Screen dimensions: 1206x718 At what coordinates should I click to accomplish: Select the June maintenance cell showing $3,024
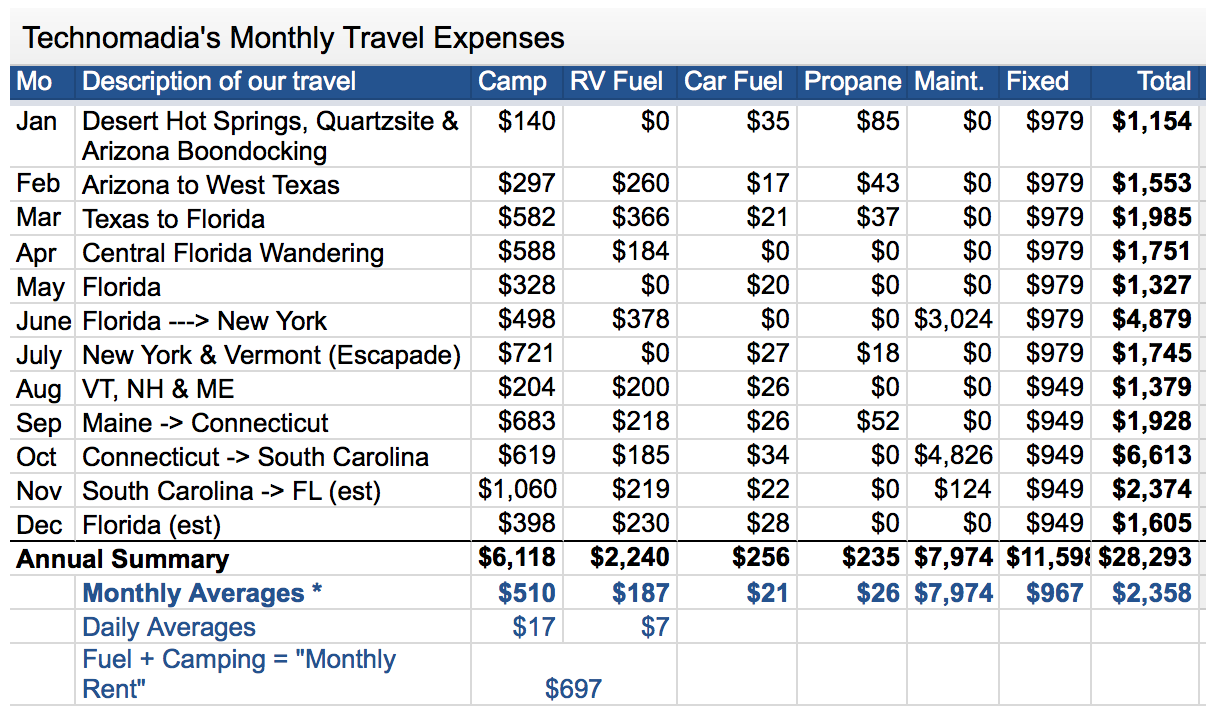(953, 320)
